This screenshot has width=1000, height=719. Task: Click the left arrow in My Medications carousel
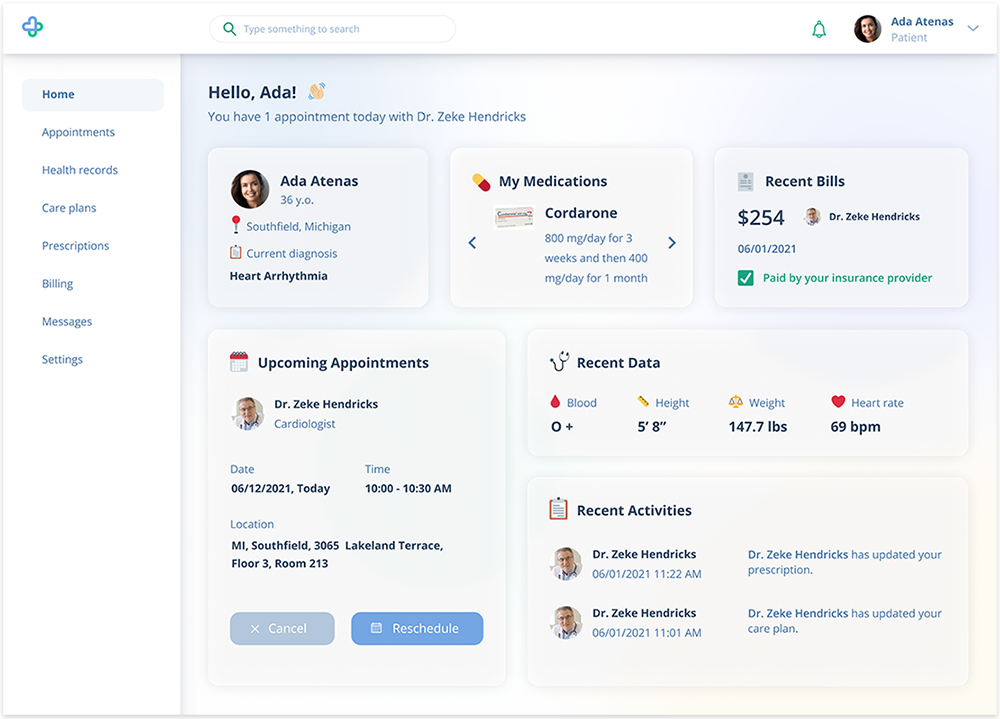click(471, 242)
